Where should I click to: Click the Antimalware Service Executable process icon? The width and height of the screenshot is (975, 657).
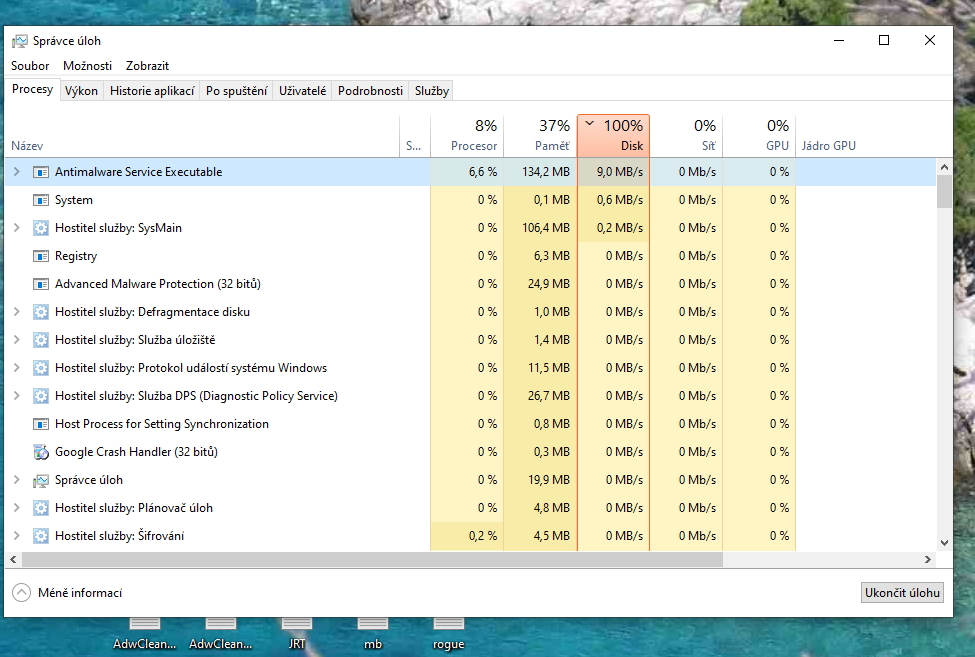(41, 172)
